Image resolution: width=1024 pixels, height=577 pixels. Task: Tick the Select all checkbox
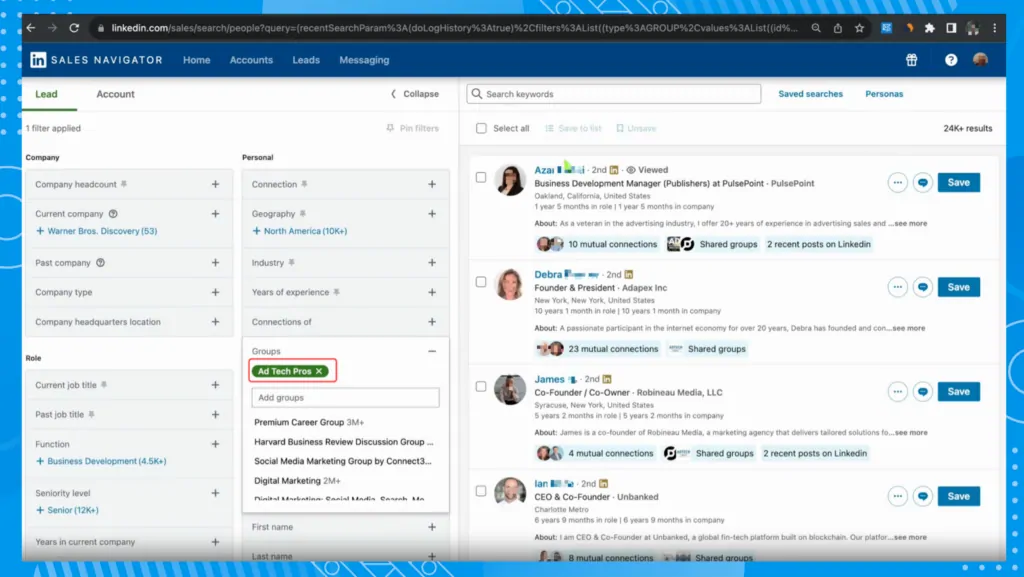point(481,129)
